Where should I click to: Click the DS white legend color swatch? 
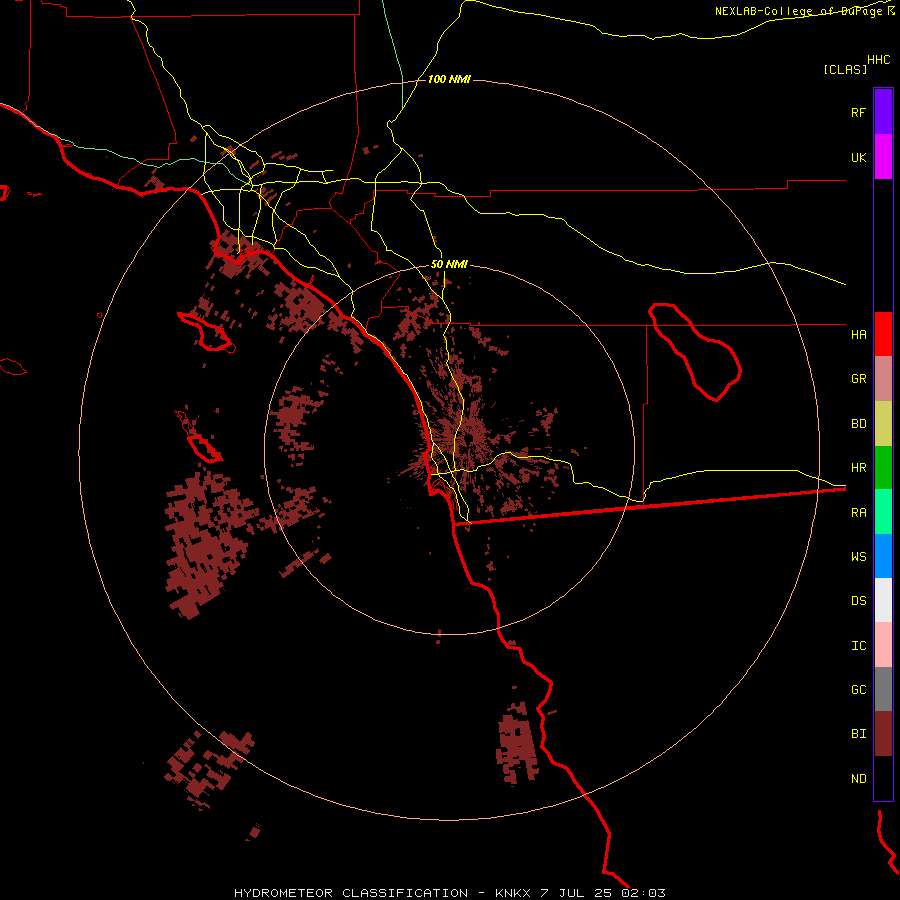pos(883,600)
